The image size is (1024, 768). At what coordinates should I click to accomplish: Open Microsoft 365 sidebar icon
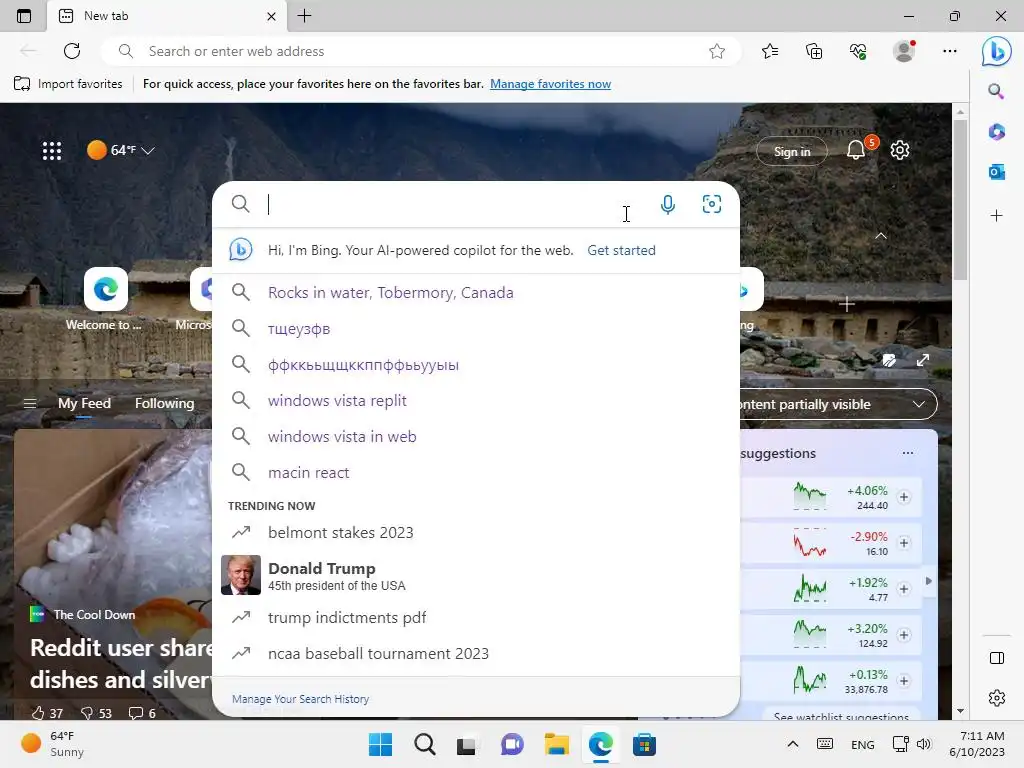pos(996,132)
